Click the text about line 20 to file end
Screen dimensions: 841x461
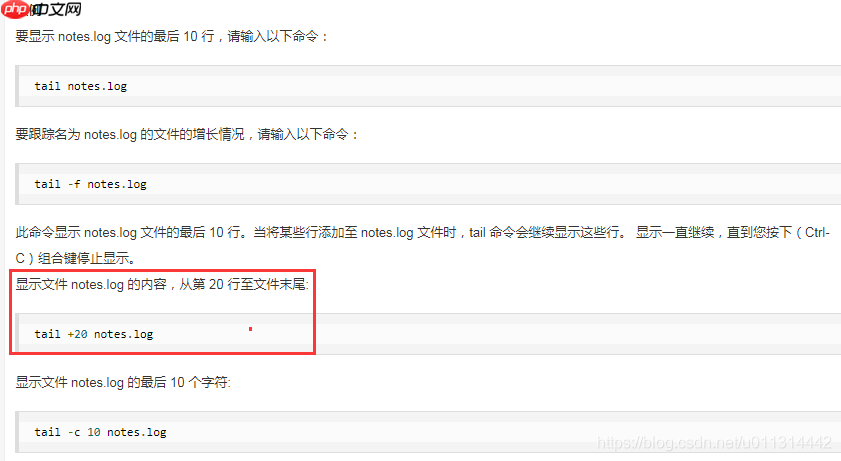(x=162, y=284)
